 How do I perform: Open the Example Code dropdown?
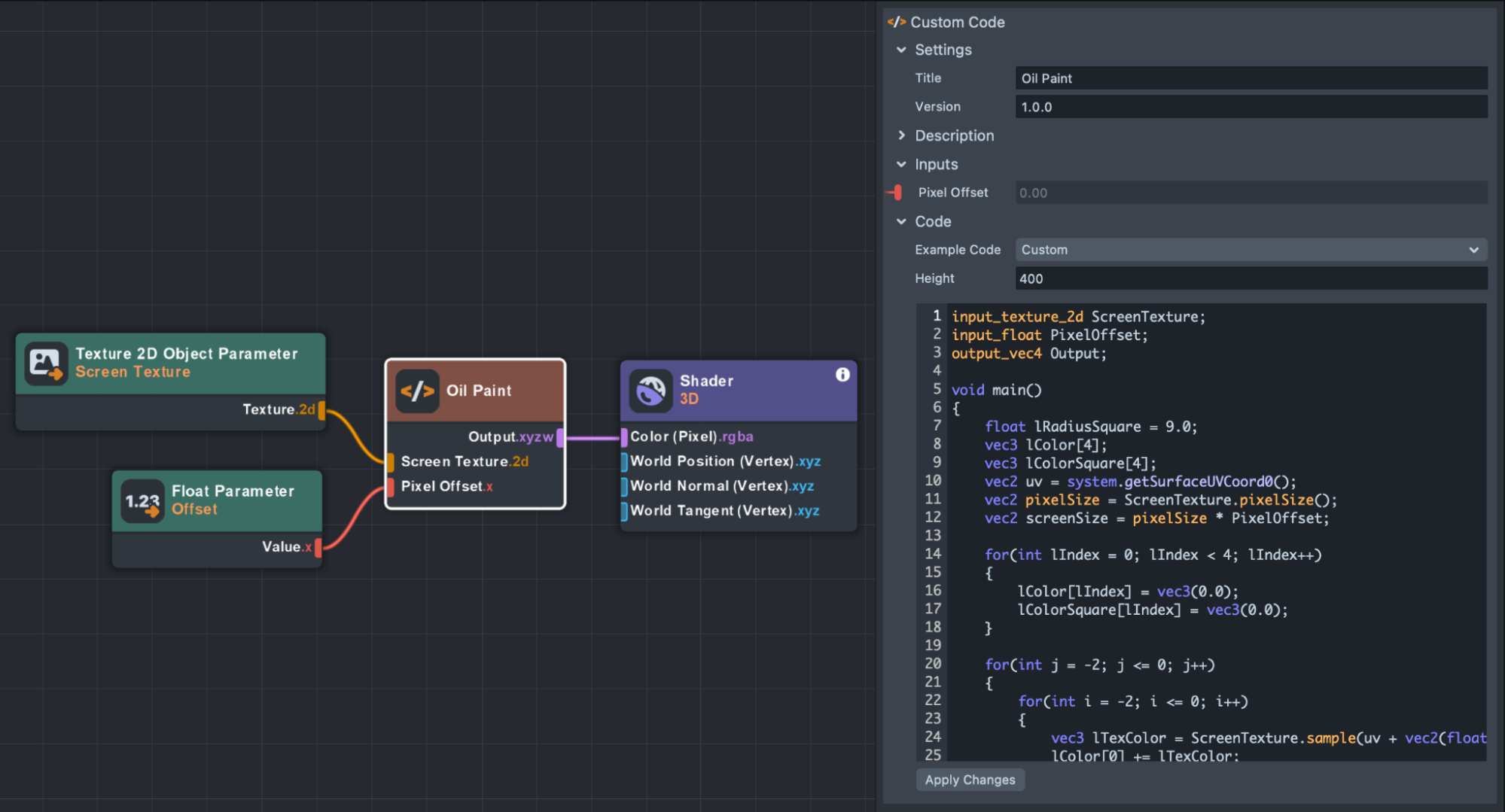tap(1250, 250)
